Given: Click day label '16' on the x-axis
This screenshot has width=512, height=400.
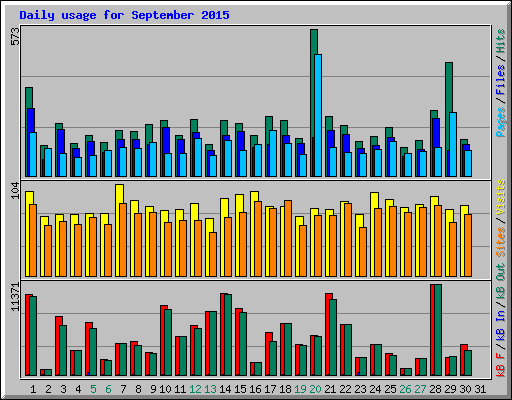Looking at the screenshot, I should pyautogui.click(x=255, y=389).
